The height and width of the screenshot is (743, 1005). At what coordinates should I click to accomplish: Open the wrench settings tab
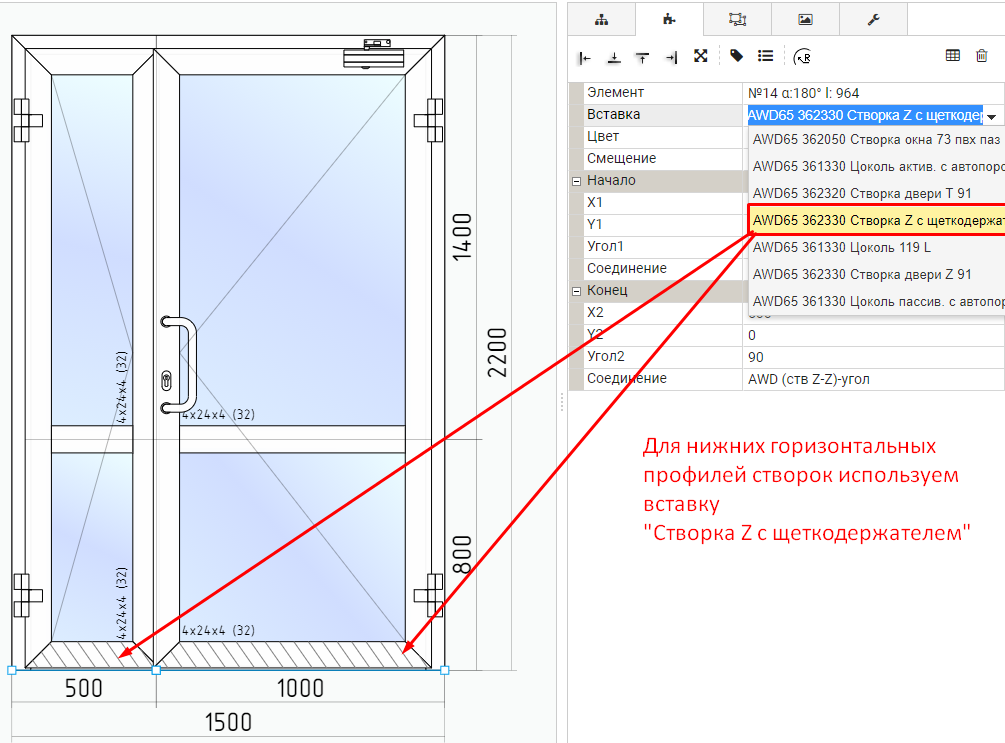(874, 20)
